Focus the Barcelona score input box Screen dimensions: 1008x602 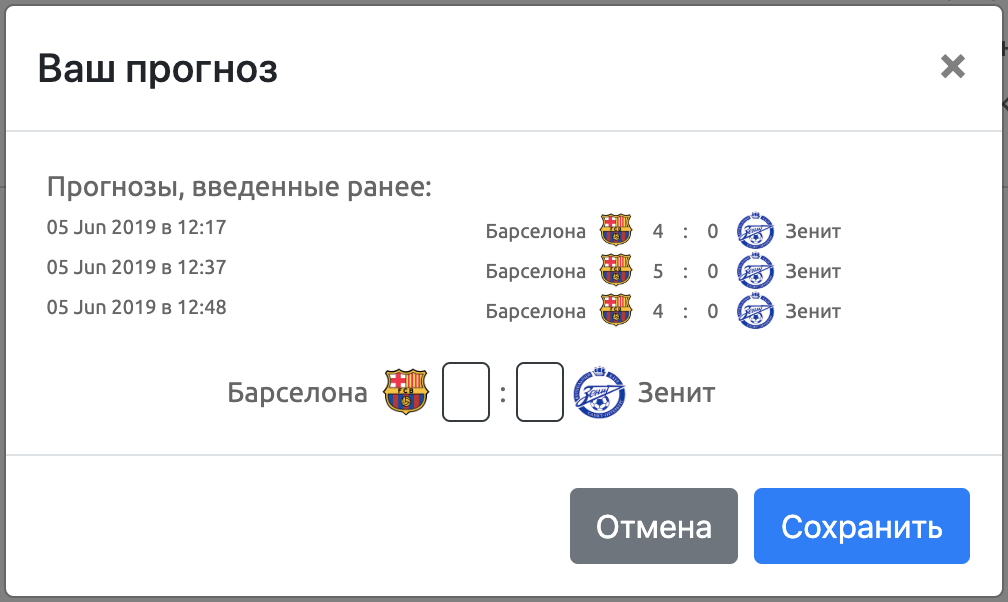point(466,392)
